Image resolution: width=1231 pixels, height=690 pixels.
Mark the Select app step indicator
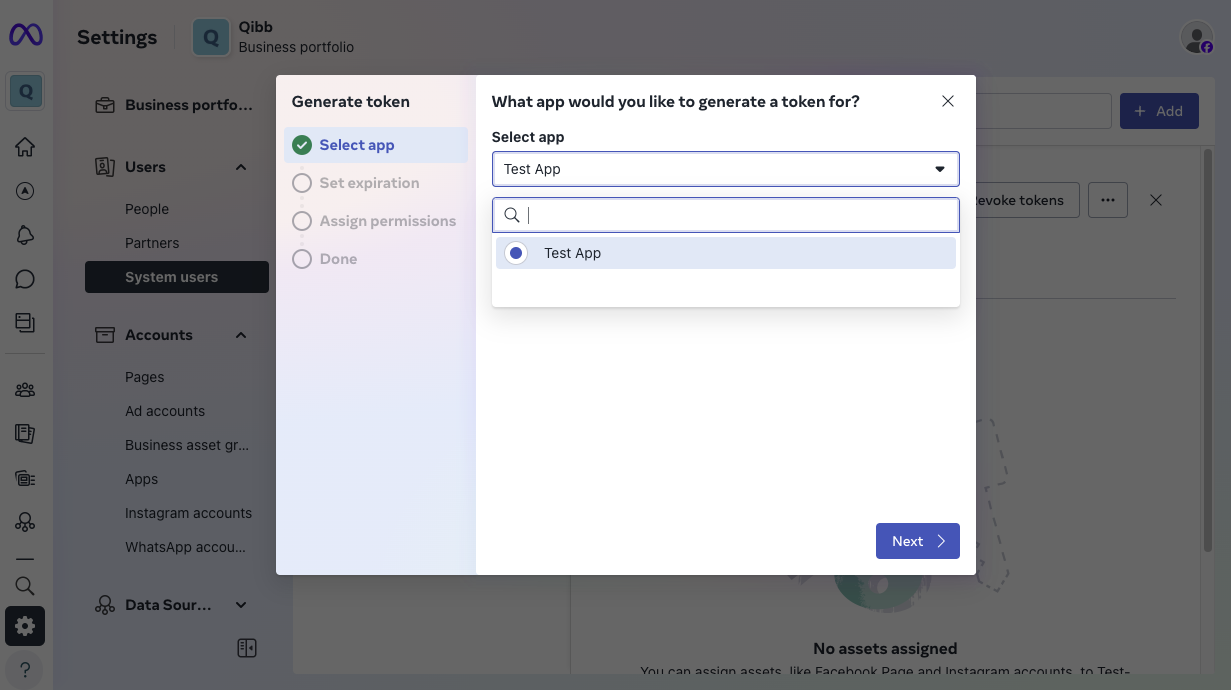point(301,144)
